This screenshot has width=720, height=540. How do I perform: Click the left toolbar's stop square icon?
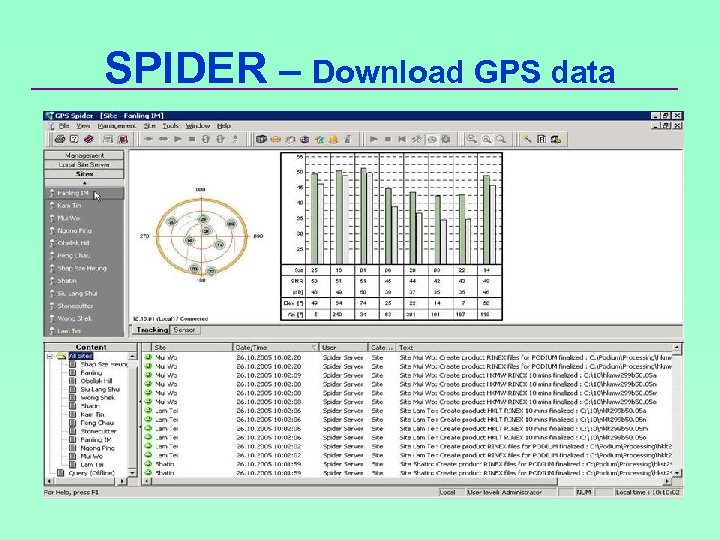tap(191, 139)
